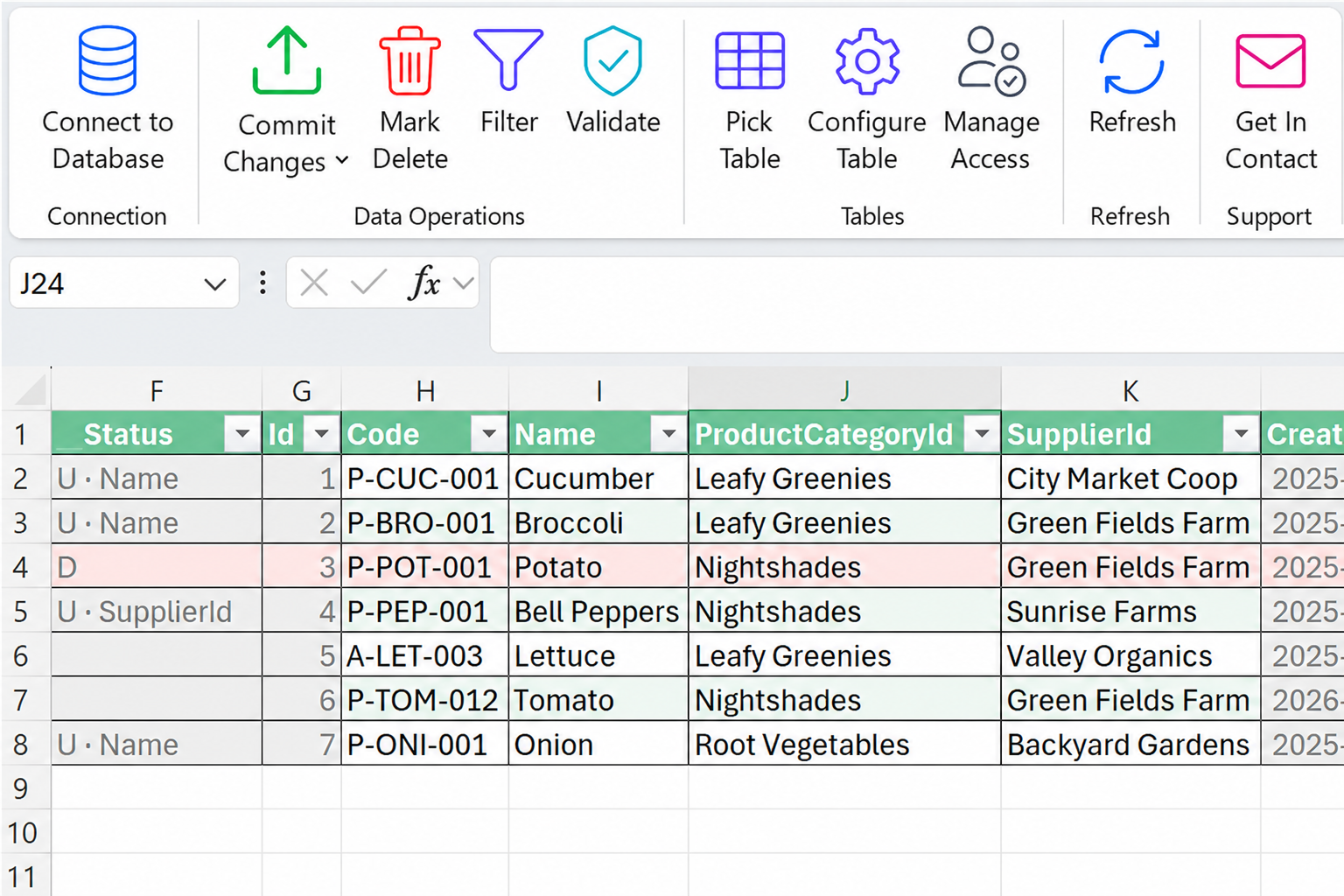Click SupplierId header cell text
1344x896 pixels.
(x=1079, y=434)
